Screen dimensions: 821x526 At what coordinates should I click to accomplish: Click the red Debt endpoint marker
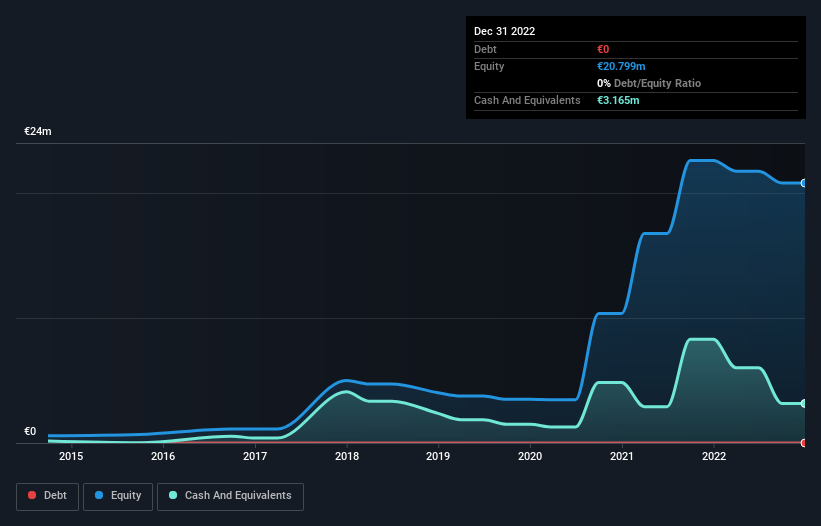804,443
